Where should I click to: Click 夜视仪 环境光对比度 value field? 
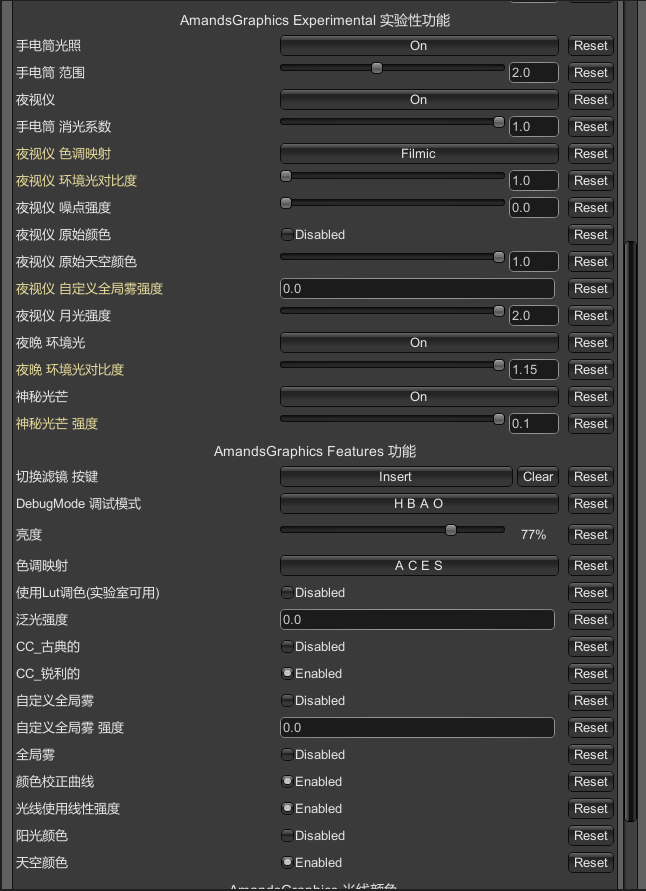(534, 181)
